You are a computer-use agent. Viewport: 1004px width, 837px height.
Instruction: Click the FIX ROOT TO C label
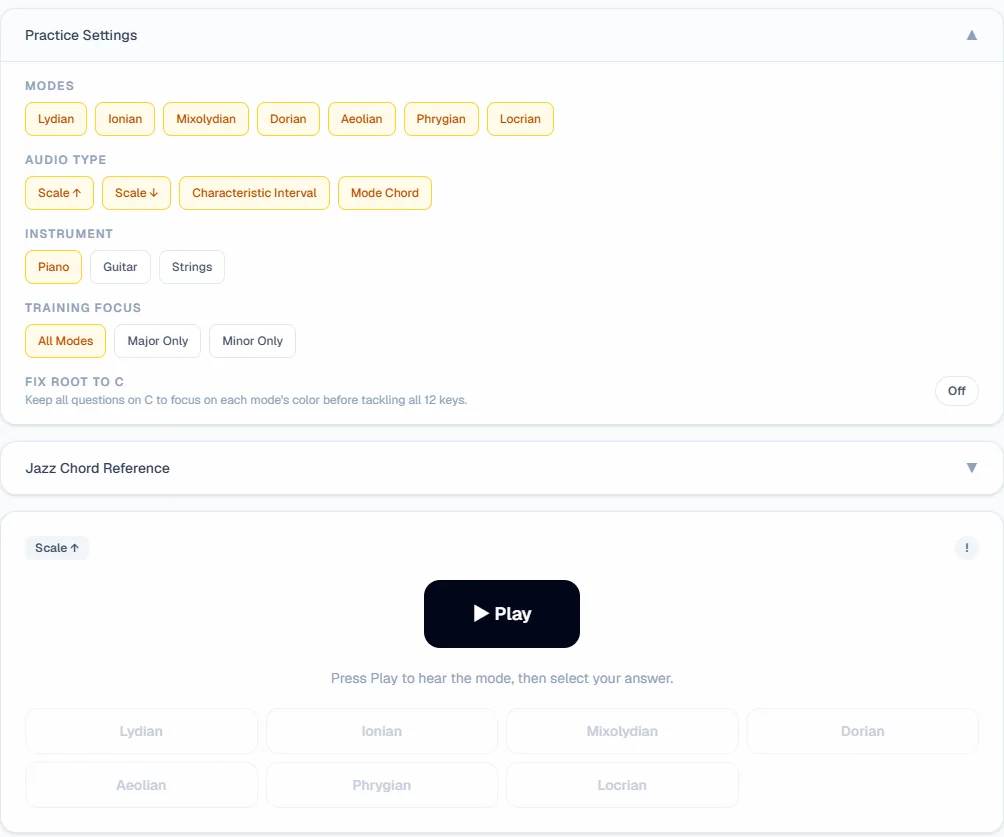coord(74,382)
